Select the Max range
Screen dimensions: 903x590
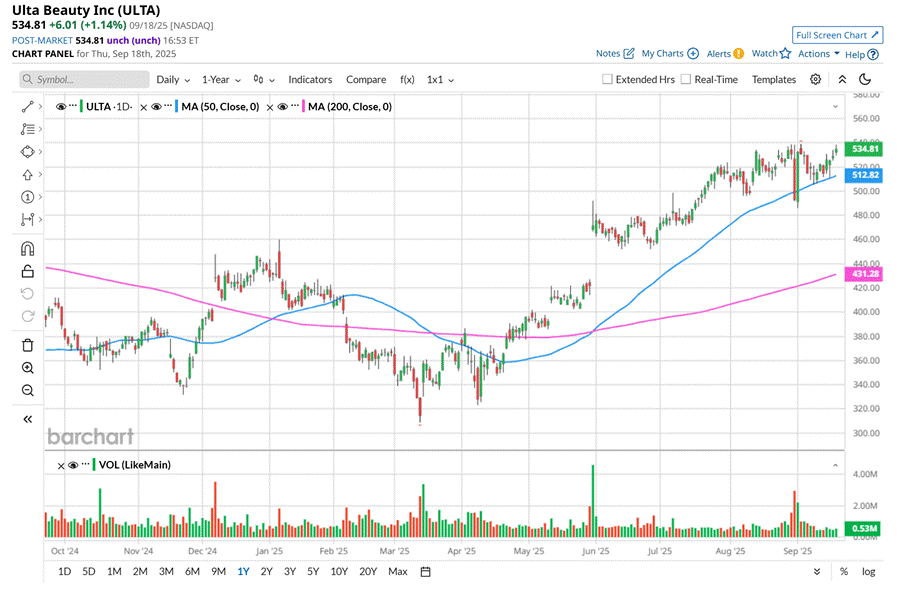(397, 572)
